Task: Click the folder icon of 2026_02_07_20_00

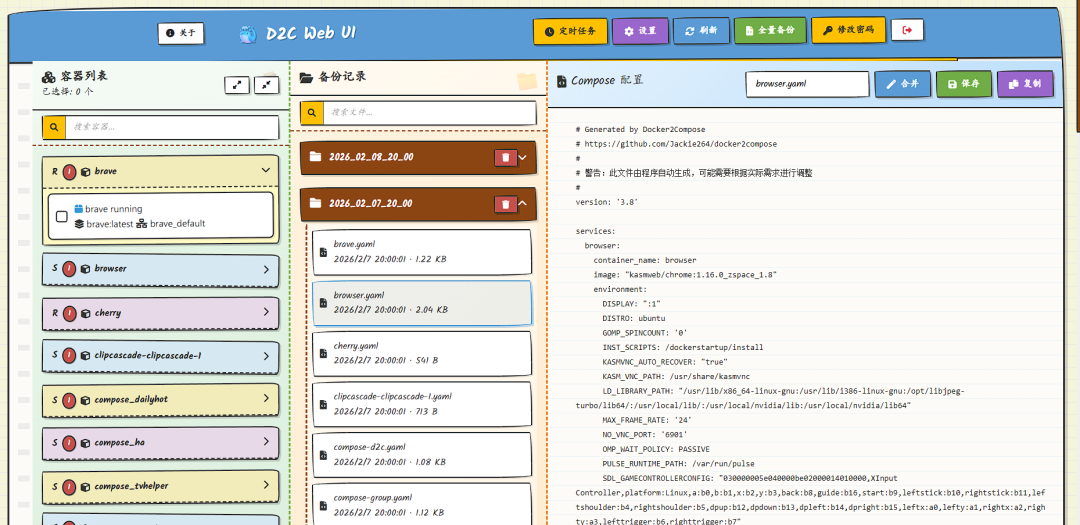Action: coord(316,203)
